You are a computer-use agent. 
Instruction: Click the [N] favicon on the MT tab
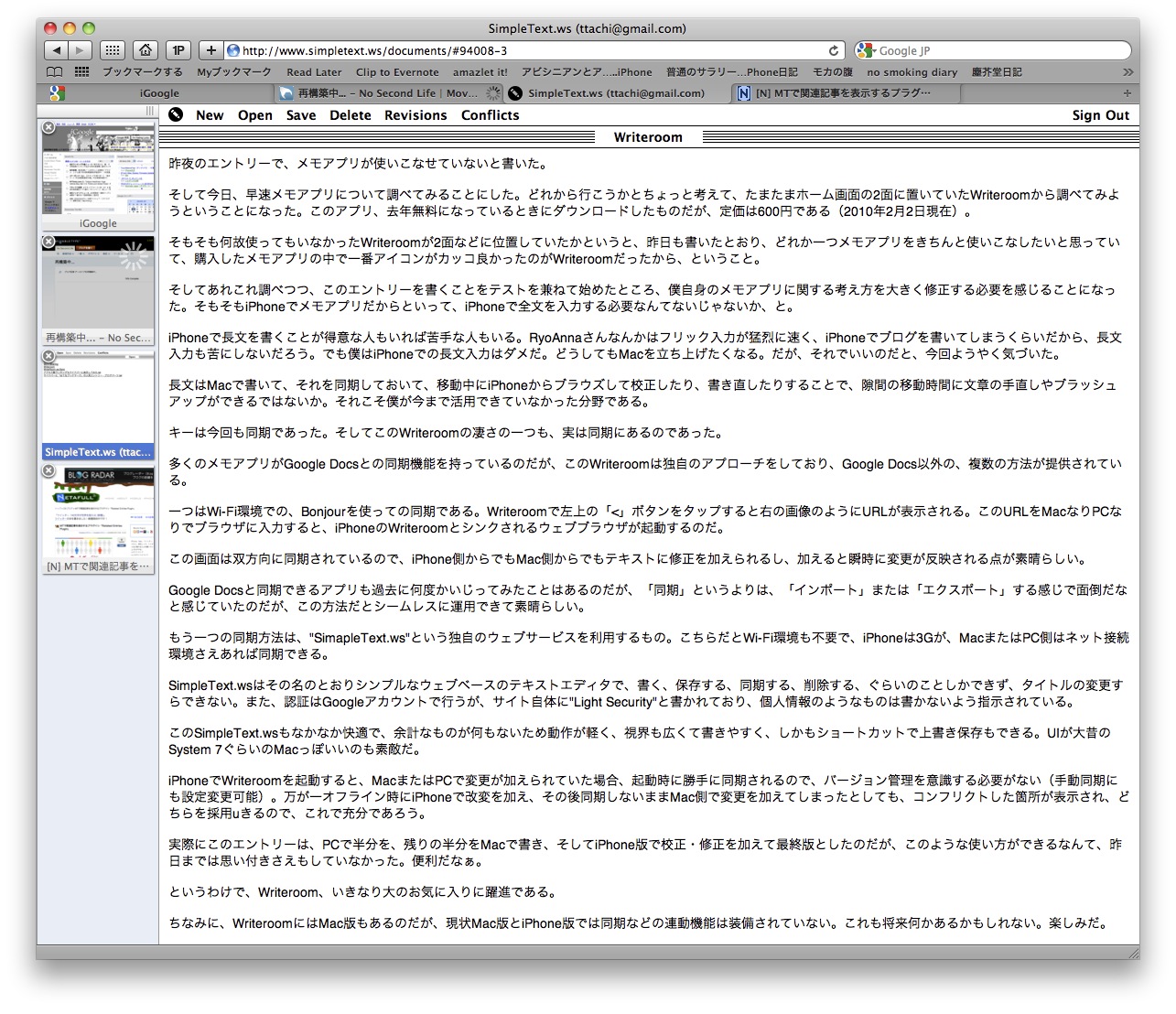(744, 93)
